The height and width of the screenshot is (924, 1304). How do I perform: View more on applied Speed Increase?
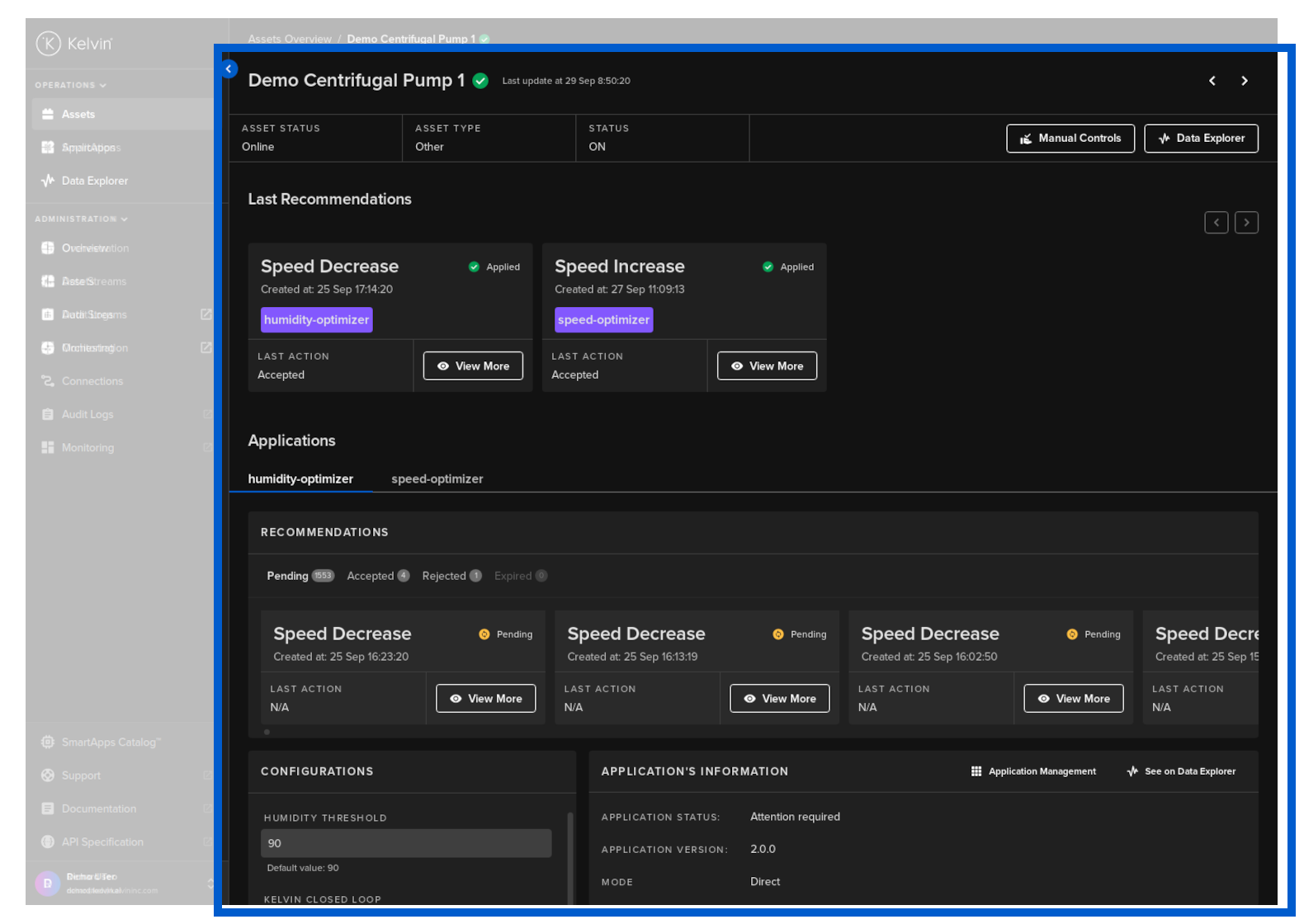tap(767, 366)
